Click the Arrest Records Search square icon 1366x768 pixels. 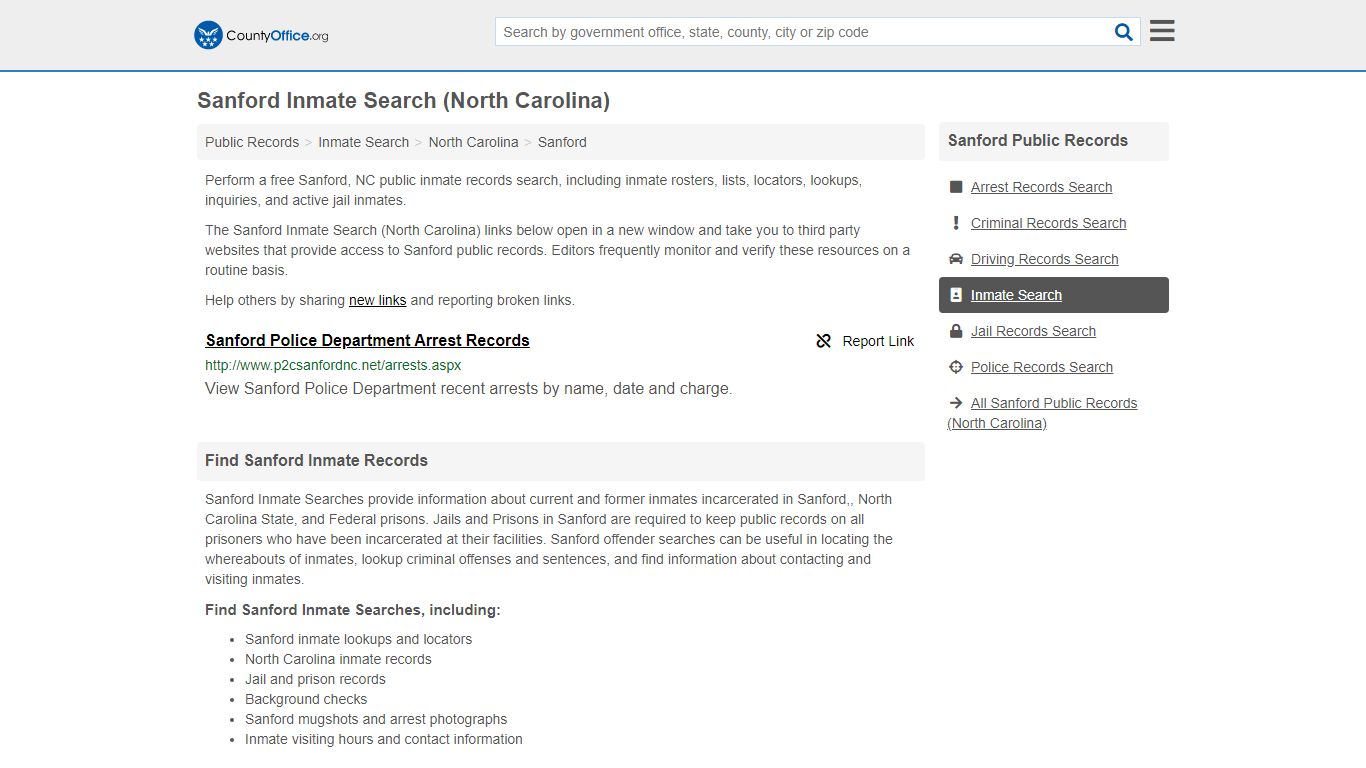956,187
